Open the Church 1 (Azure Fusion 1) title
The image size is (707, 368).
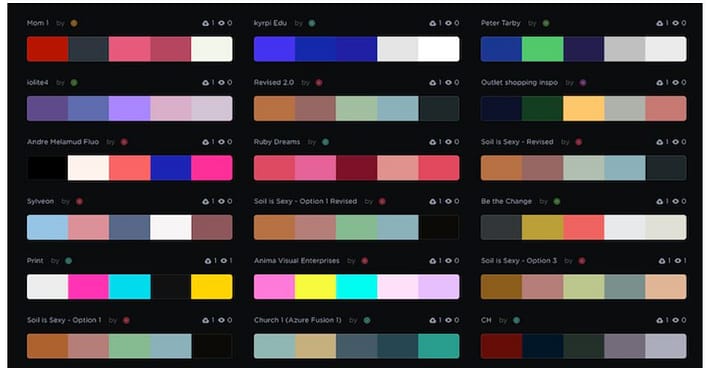[x=298, y=320]
